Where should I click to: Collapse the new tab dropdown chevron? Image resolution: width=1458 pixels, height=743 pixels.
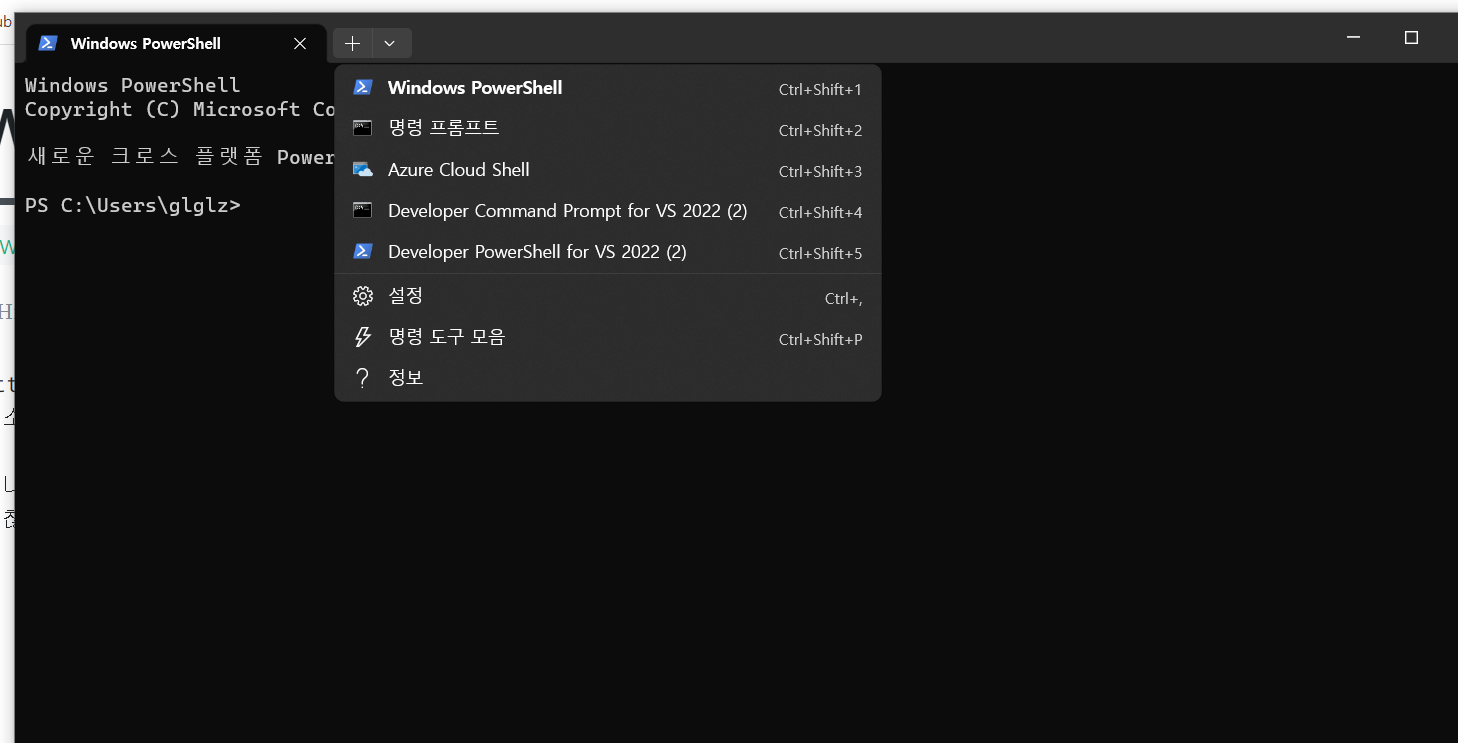[x=391, y=43]
